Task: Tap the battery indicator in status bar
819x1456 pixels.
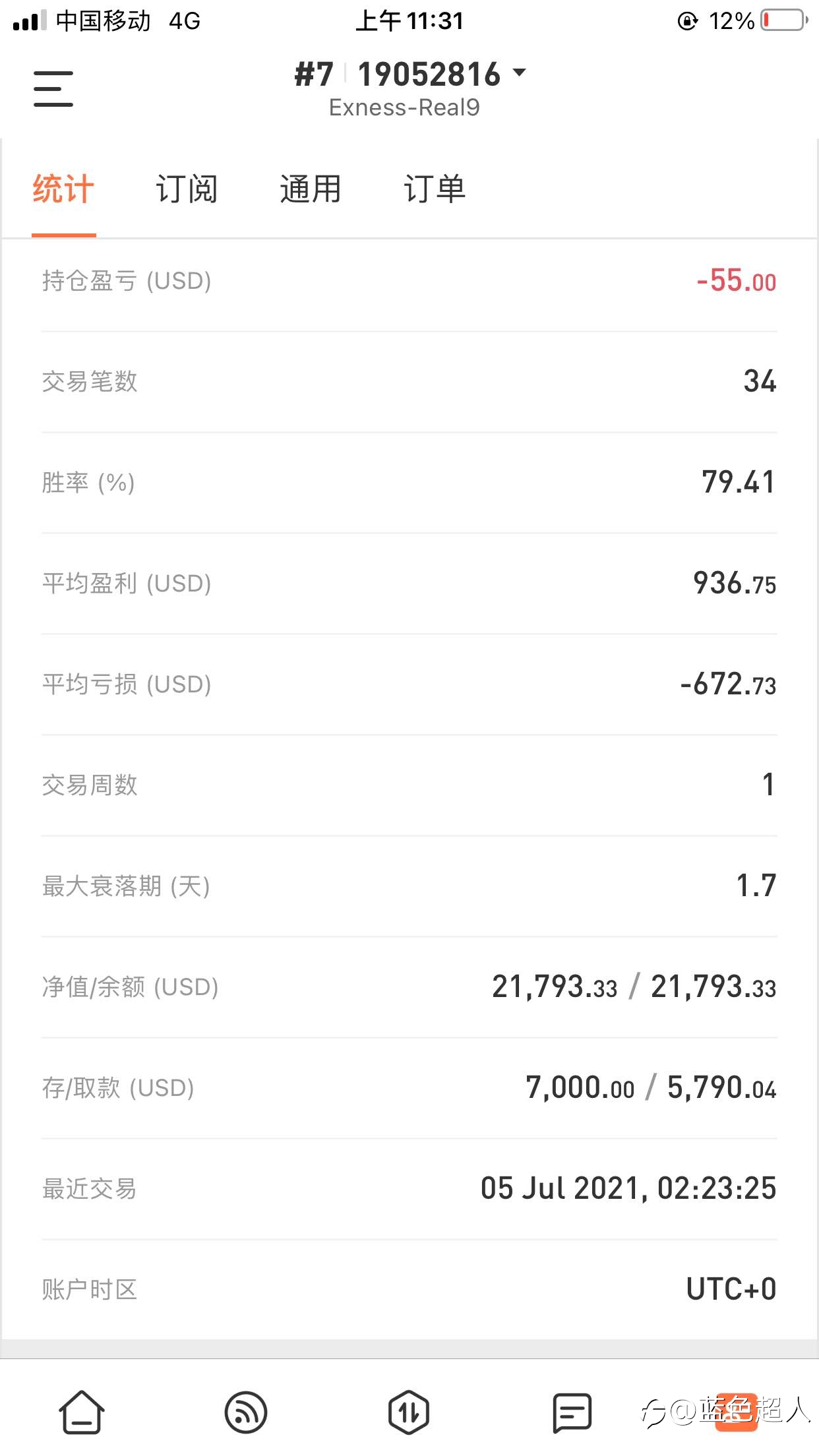Action: pos(785,20)
